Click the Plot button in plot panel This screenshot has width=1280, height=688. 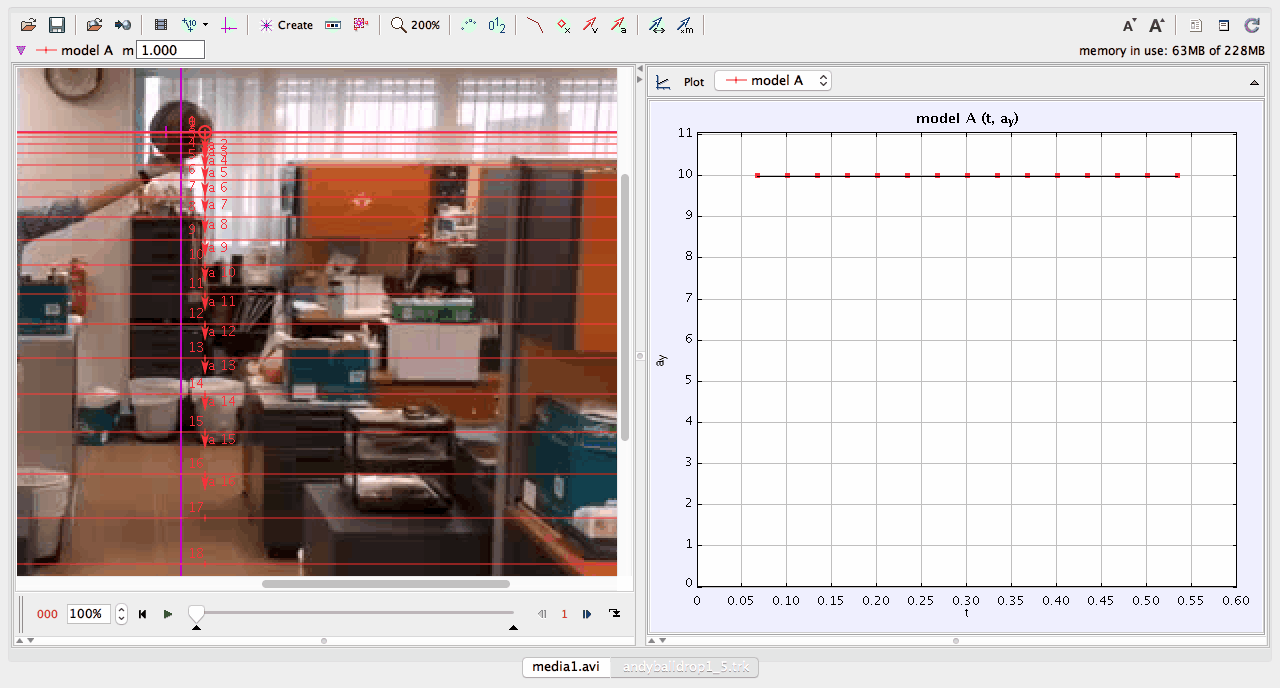tap(694, 82)
